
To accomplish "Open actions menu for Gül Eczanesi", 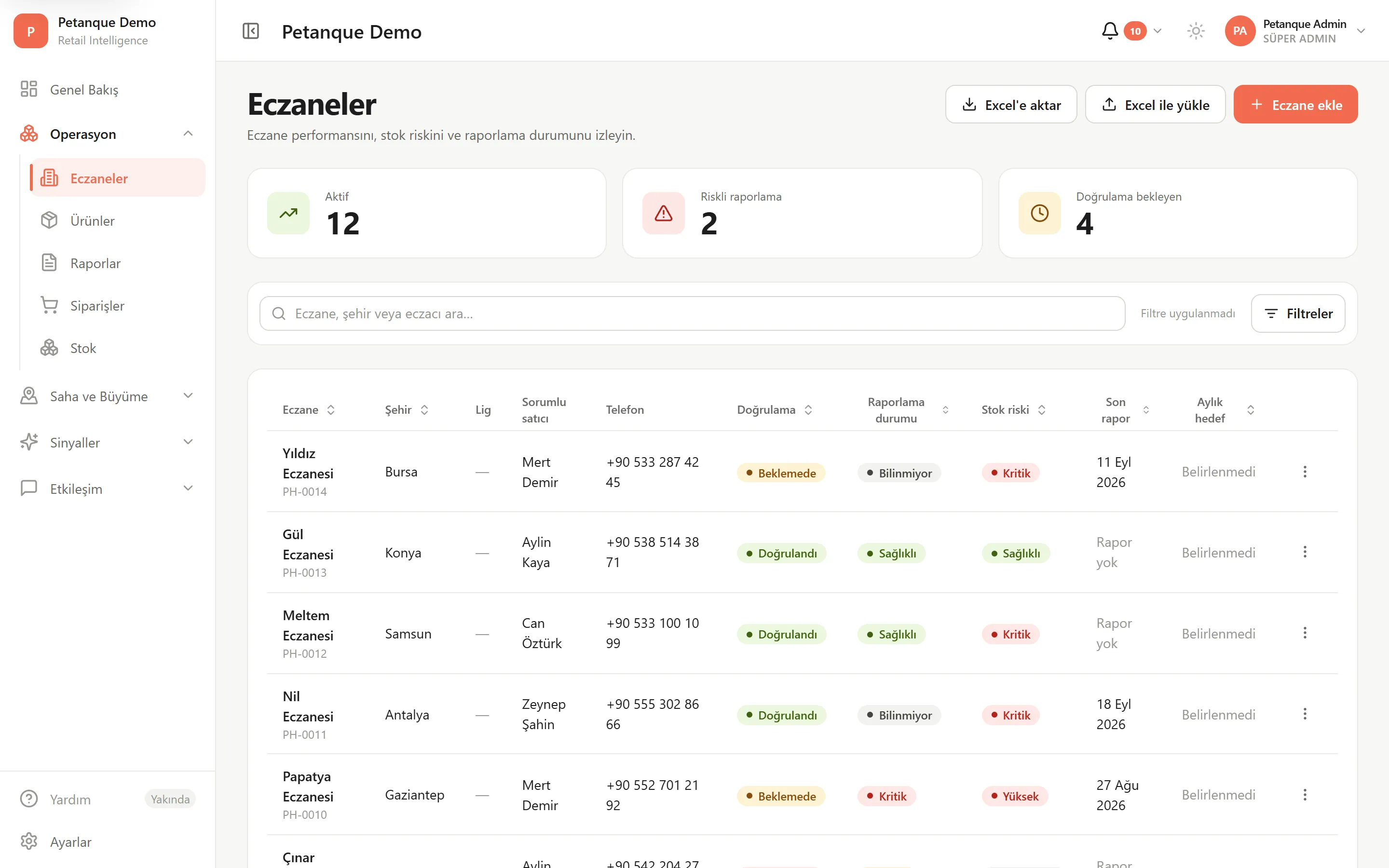I will tap(1305, 552).
